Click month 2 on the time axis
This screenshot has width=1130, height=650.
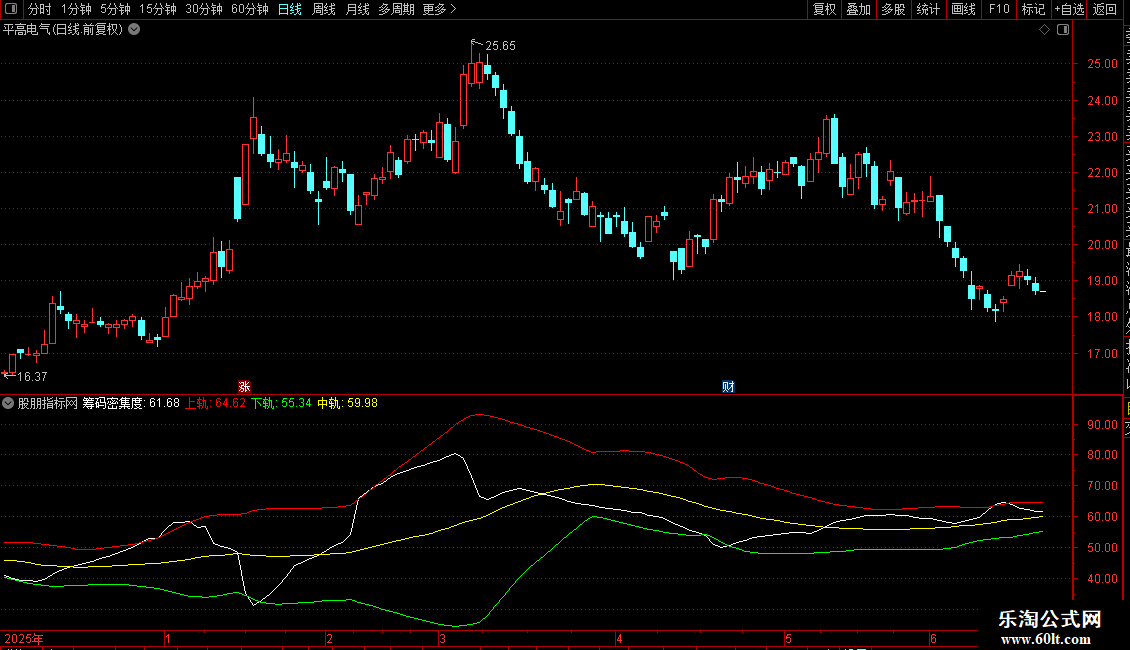pyautogui.click(x=329, y=638)
